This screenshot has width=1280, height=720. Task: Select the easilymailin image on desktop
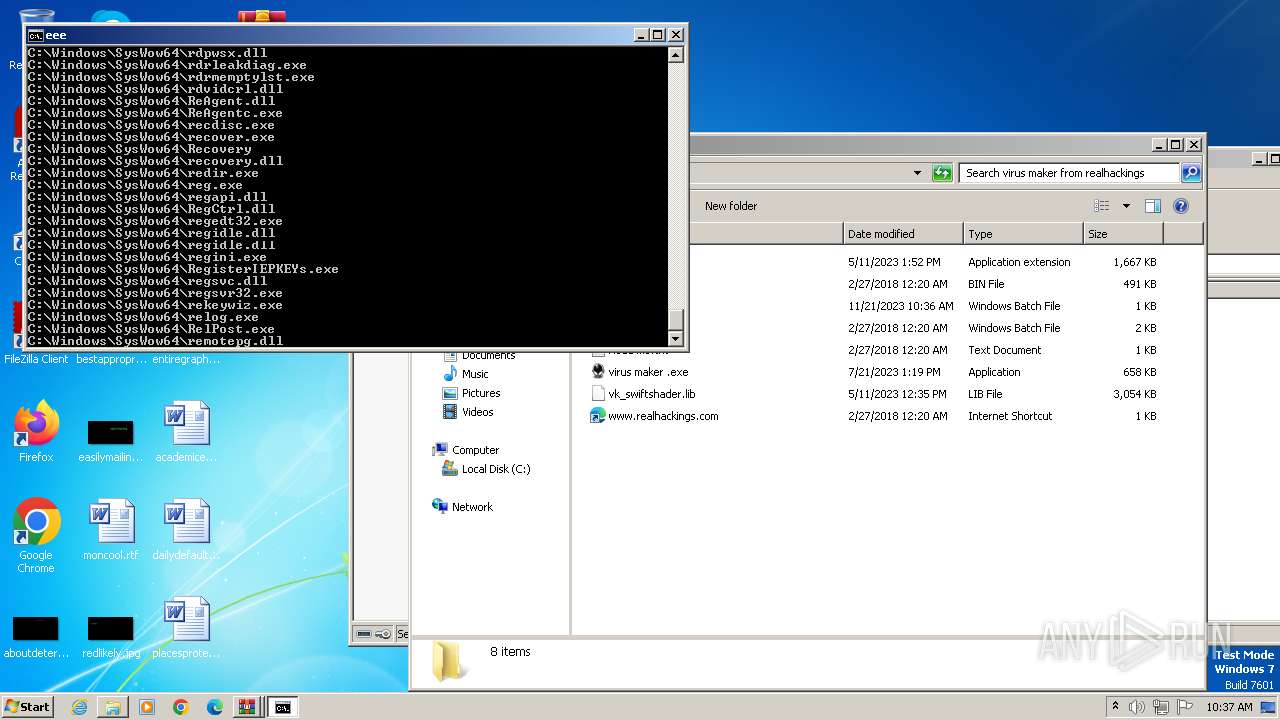[x=110, y=440]
